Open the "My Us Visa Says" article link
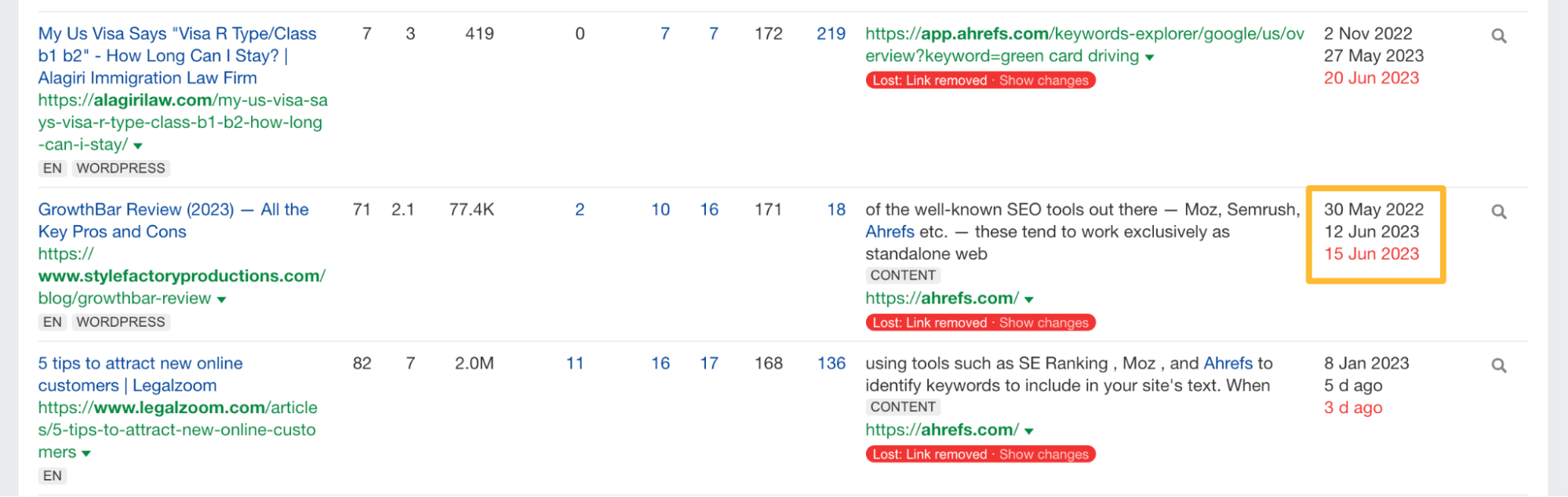Viewport: 1568px width, 497px height. (x=176, y=56)
